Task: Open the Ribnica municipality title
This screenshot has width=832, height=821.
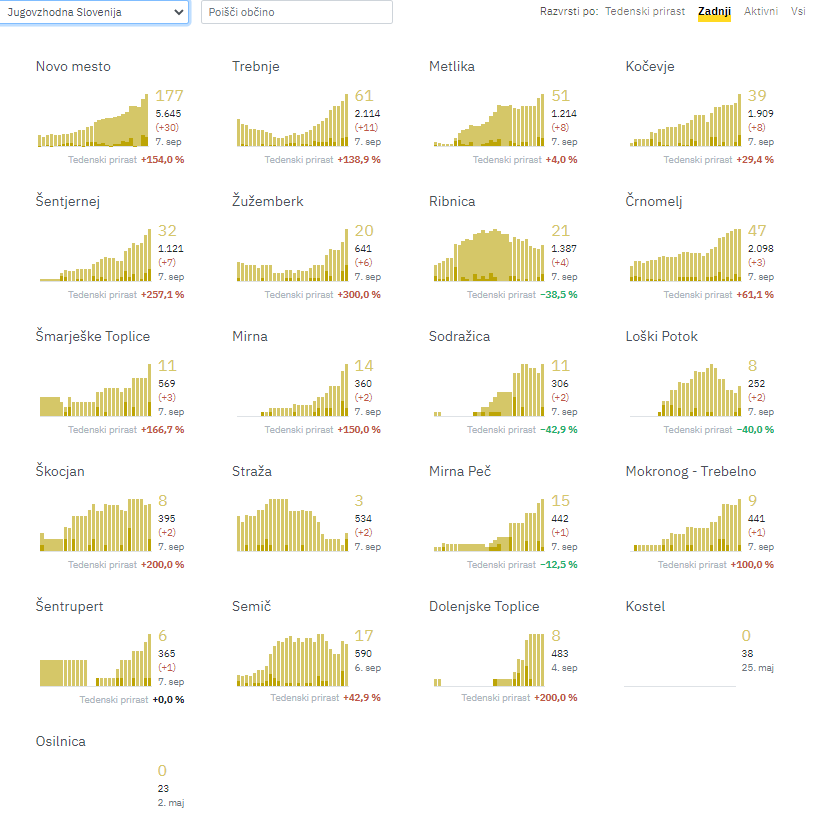Action: click(x=452, y=201)
